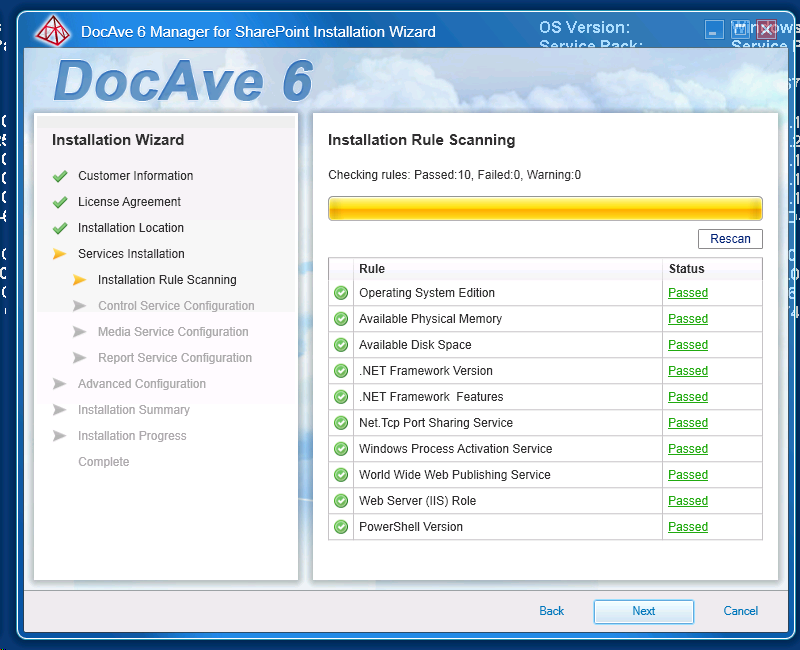800x650 pixels.
Task: Click green check icon beside PowerShell Version
Action: point(341,527)
